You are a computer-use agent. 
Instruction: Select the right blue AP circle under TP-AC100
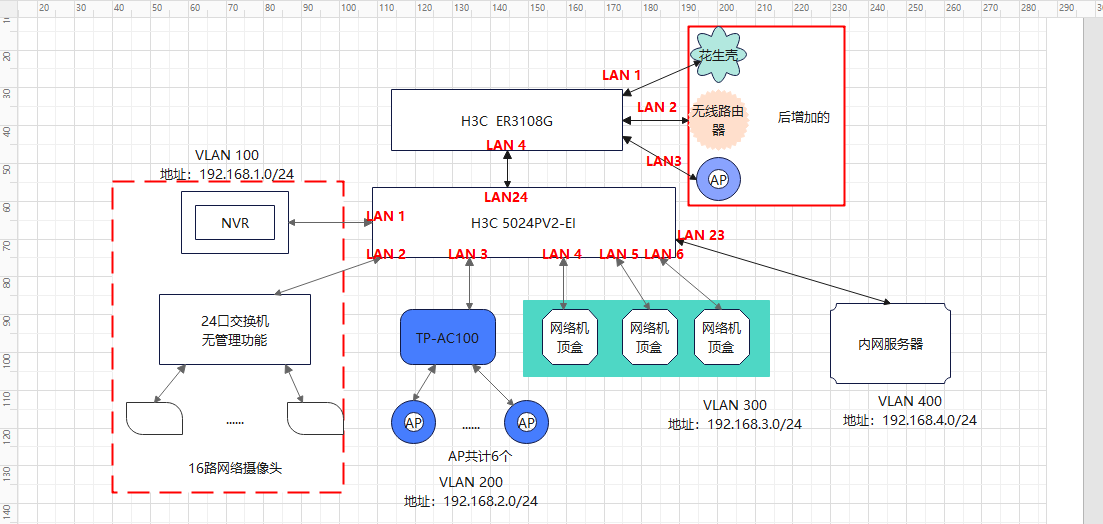point(526,422)
